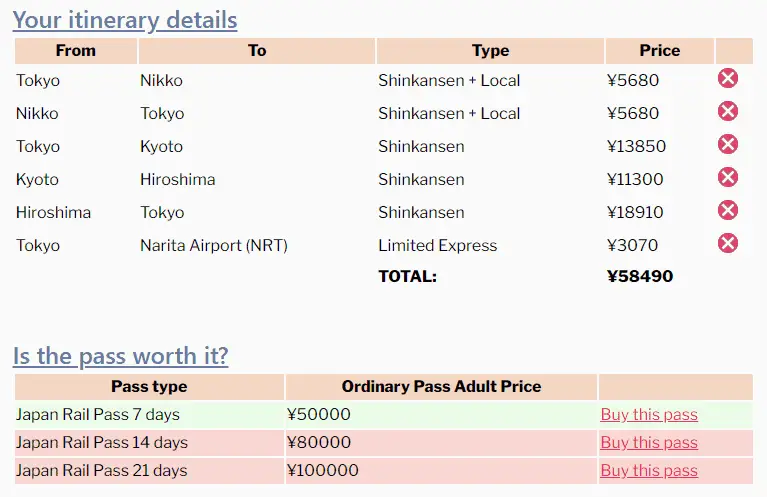Delete the Kyoto to Hiroshima leg

point(727,178)
